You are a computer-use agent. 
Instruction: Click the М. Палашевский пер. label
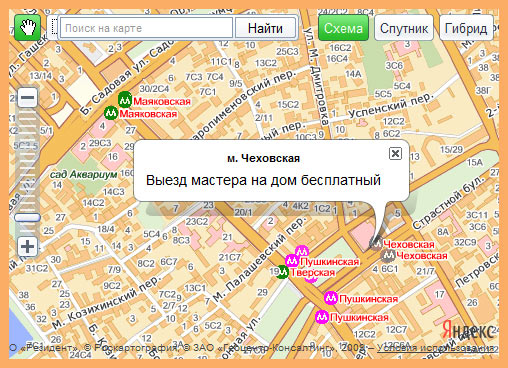[259, 260]
